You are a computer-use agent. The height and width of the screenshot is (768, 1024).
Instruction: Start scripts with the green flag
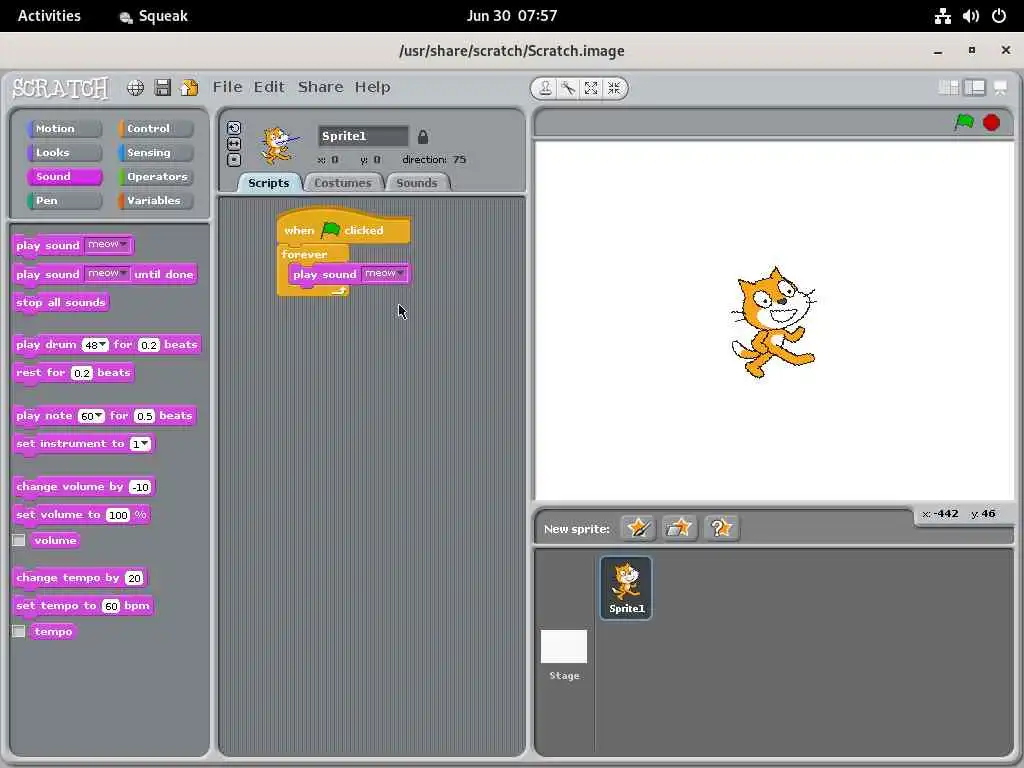click(x=964, y=122)
